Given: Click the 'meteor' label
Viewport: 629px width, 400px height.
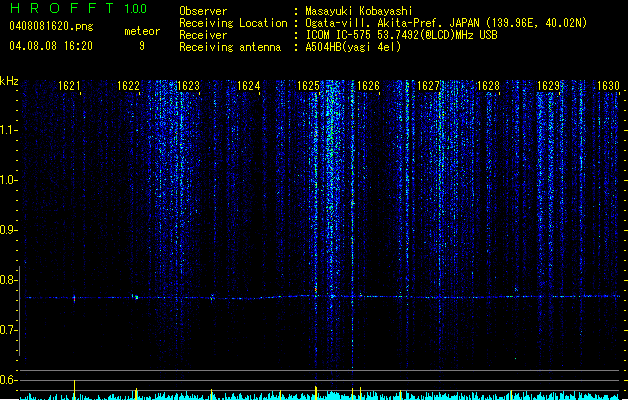Looking at the screenshot, I should point(142,31).
